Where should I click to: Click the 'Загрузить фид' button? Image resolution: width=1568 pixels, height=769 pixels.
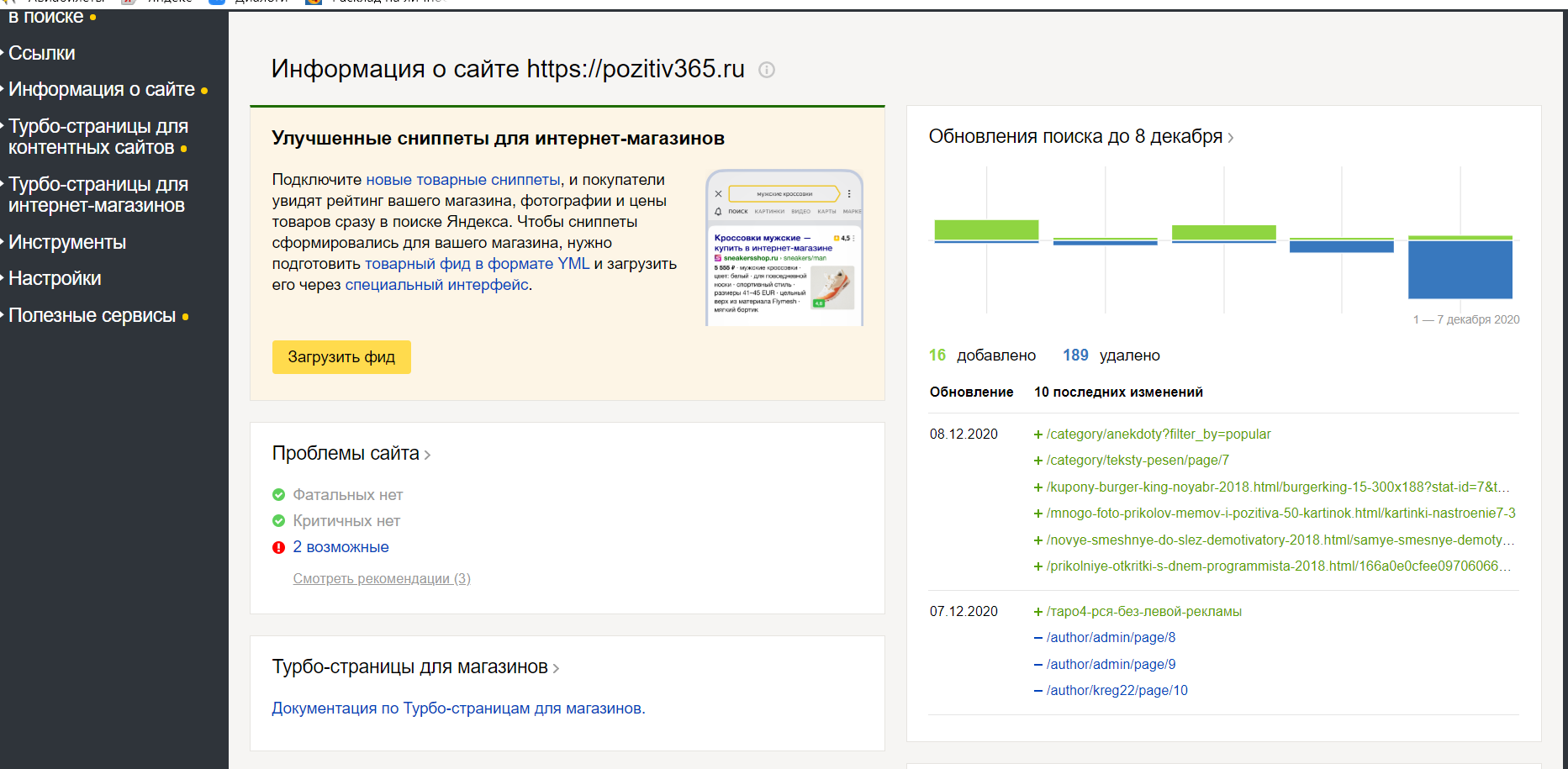tap(341, 357)
